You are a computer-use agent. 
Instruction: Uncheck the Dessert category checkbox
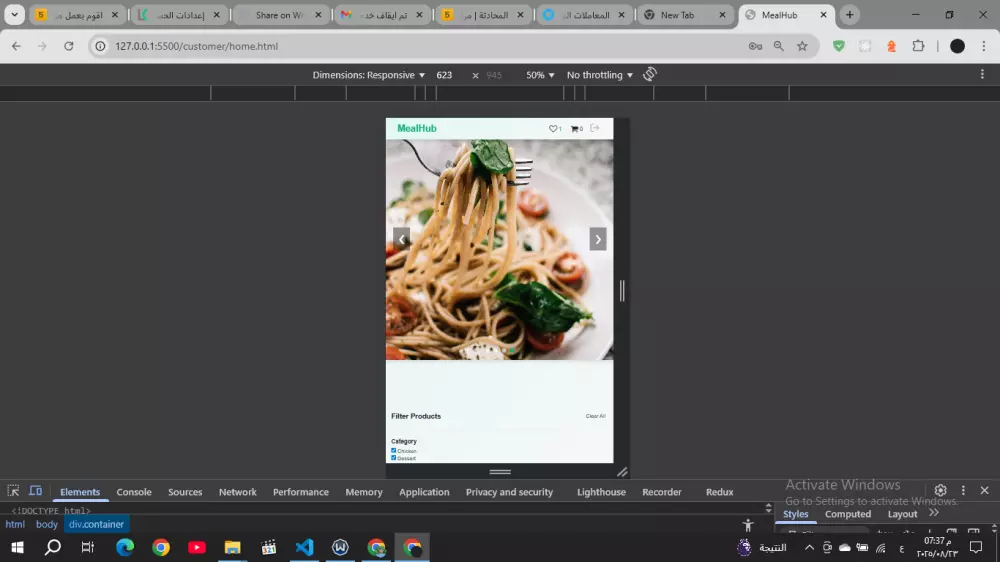(393, 457)
